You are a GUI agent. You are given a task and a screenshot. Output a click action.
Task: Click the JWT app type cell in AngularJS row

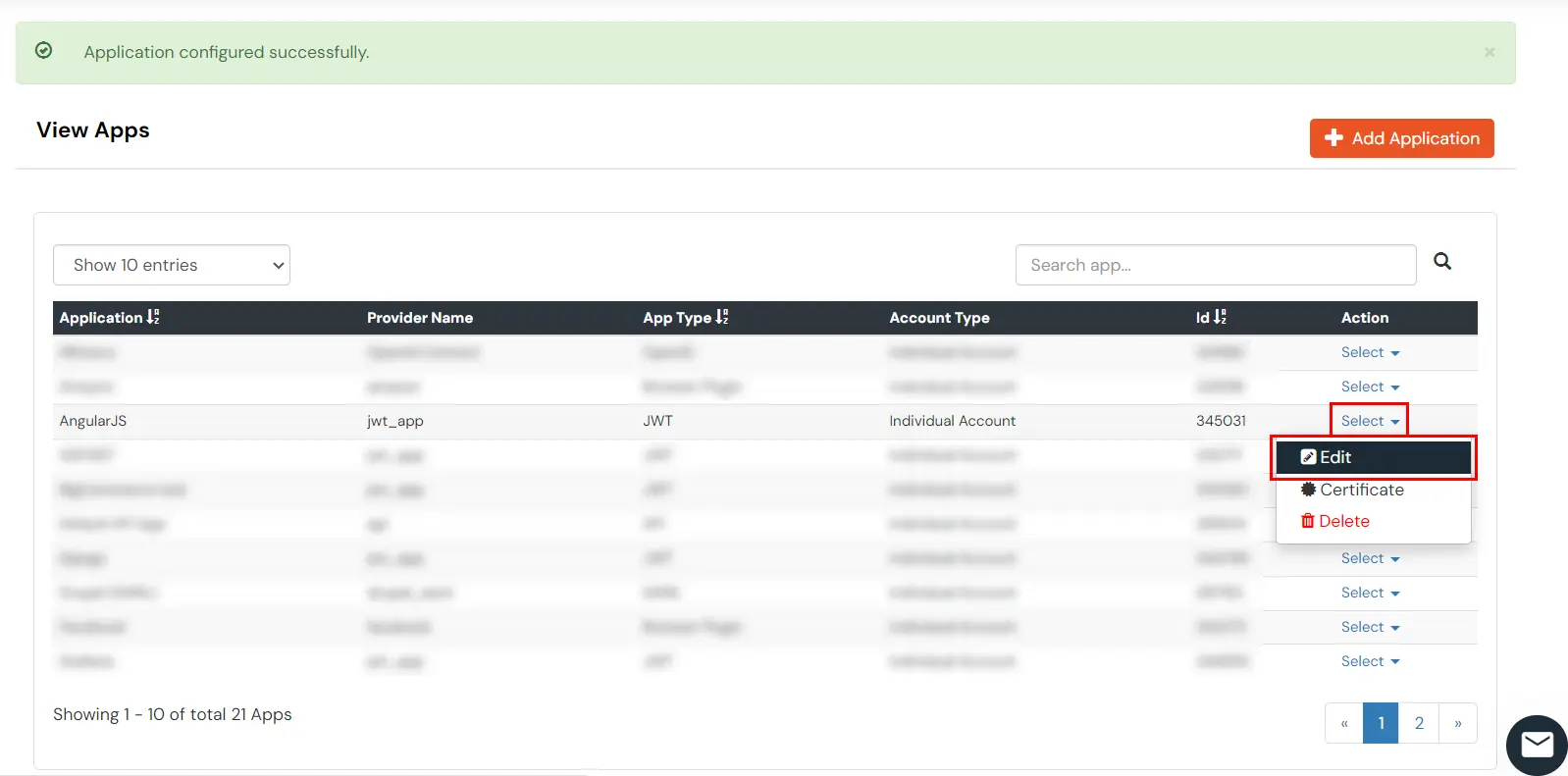click(657, 421)
